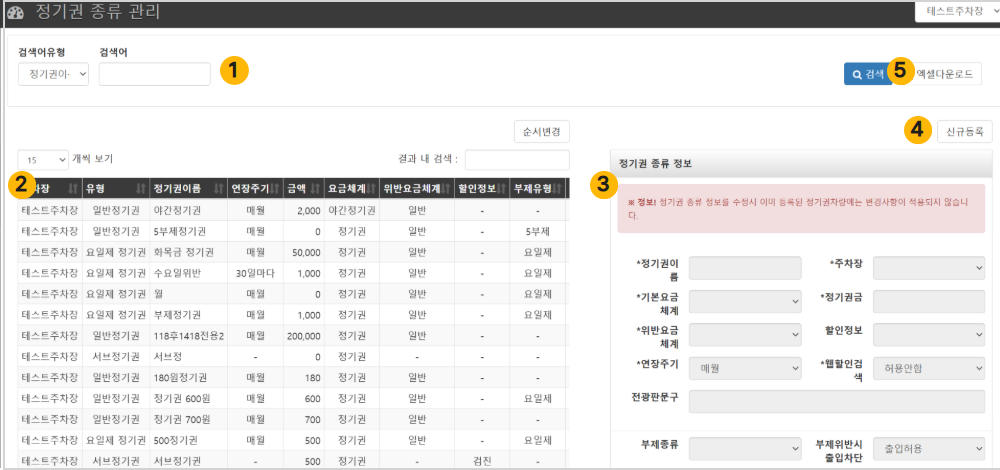Sort table by 정기권이름 column sort icon
The image size is (1000, 470).
point(218,188)
